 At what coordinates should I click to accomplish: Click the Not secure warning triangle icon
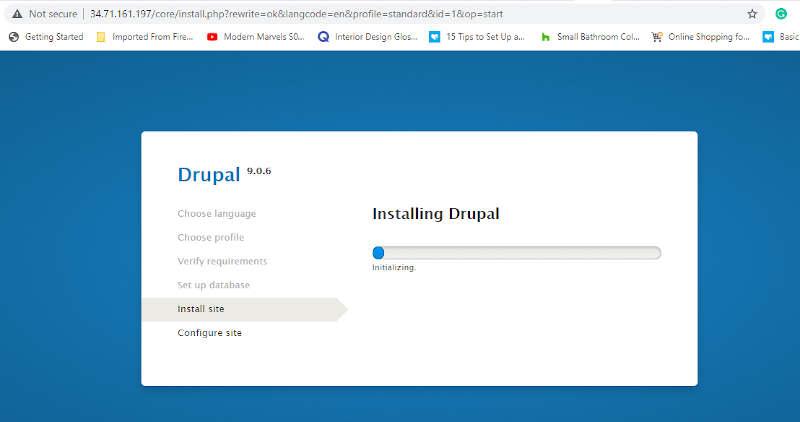(x=17, y=14)
